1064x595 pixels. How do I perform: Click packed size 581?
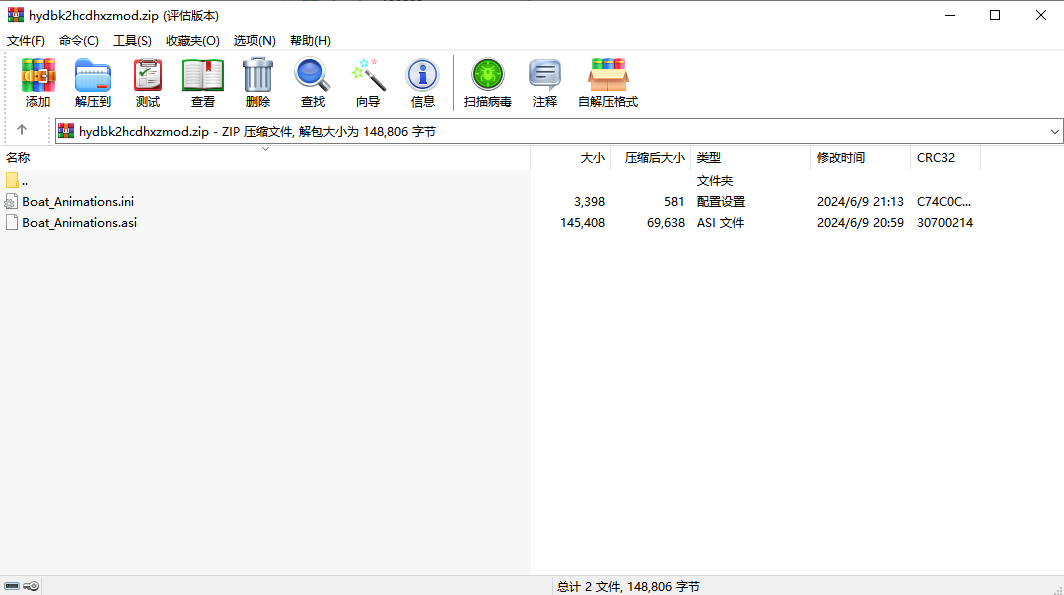coord(674,201)
